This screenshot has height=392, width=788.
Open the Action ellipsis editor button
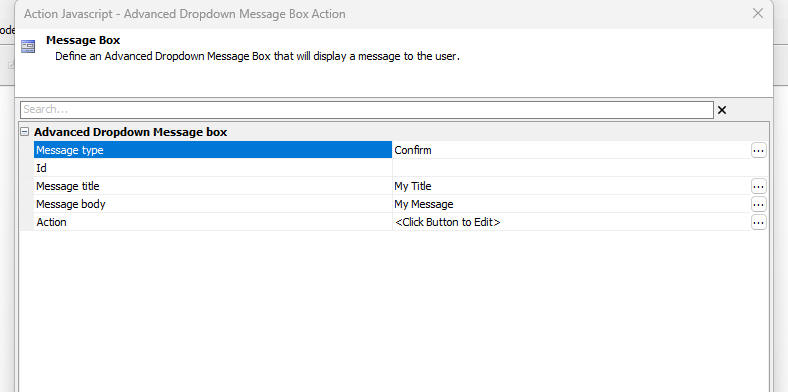758,222
